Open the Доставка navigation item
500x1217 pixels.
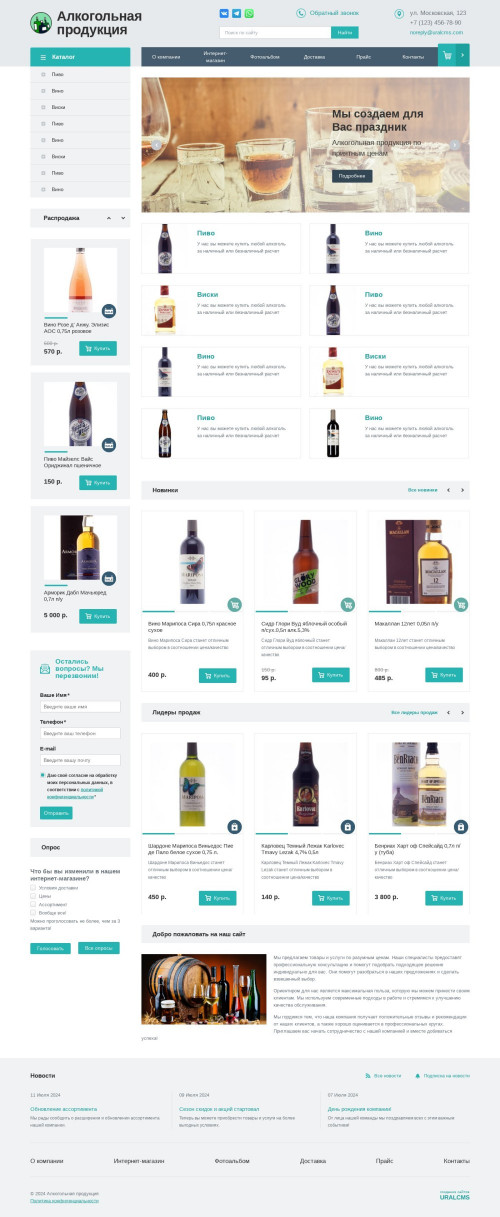(x=314, y=57)
